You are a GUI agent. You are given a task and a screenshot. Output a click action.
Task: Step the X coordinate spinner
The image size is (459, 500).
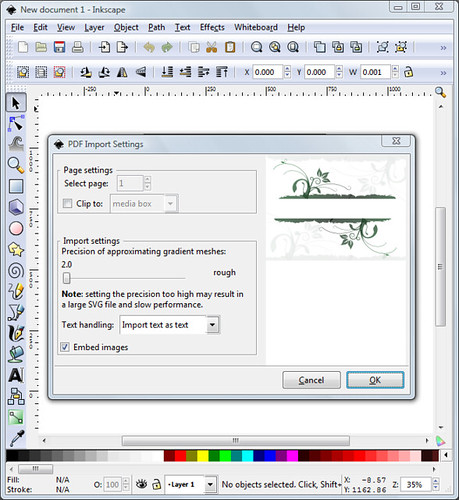pyautogui.click(x=287, y=72)
